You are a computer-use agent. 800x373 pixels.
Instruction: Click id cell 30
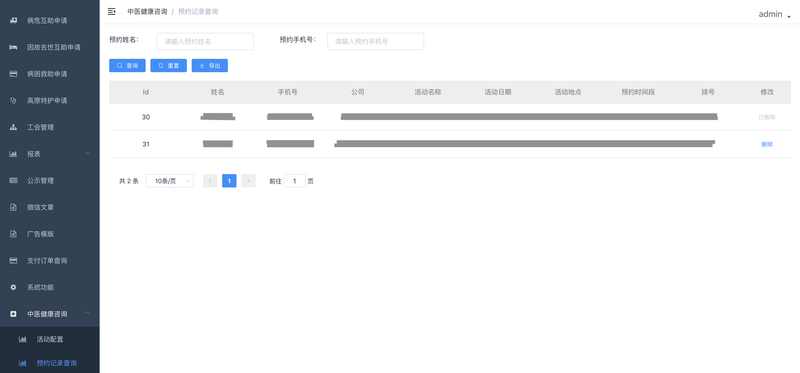[146, 117]
